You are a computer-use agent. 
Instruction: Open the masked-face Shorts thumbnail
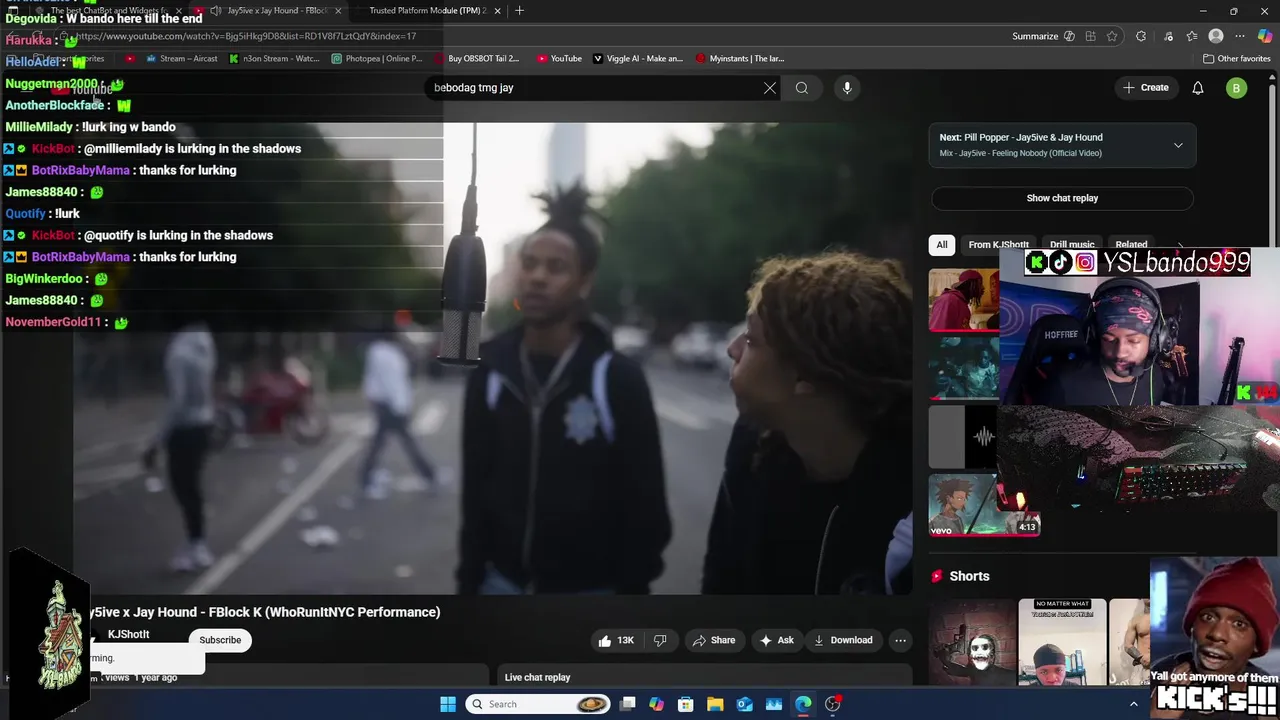971,642
